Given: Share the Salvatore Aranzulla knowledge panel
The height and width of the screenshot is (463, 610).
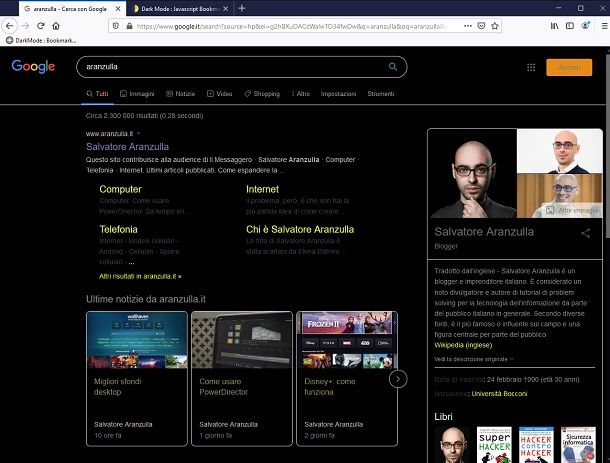Looking at the screenshot, I should coord(585,233).
